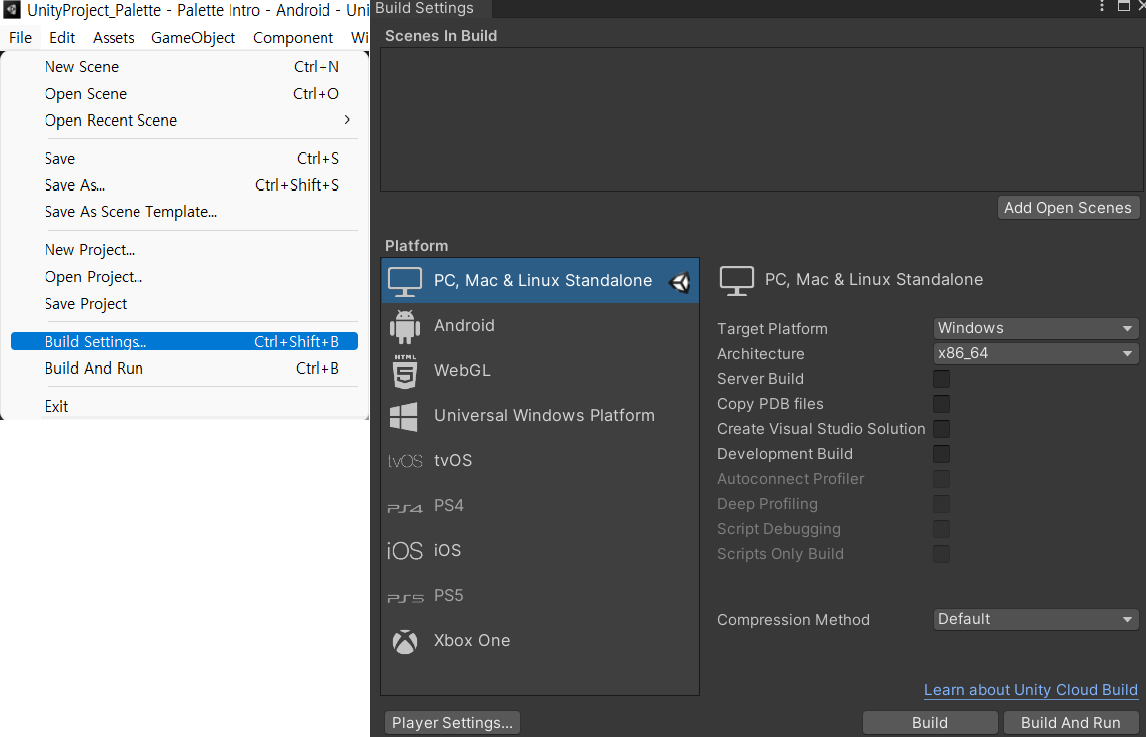
Task: Open the Target Platform dropdown
Action: [x=1036, y=328]
